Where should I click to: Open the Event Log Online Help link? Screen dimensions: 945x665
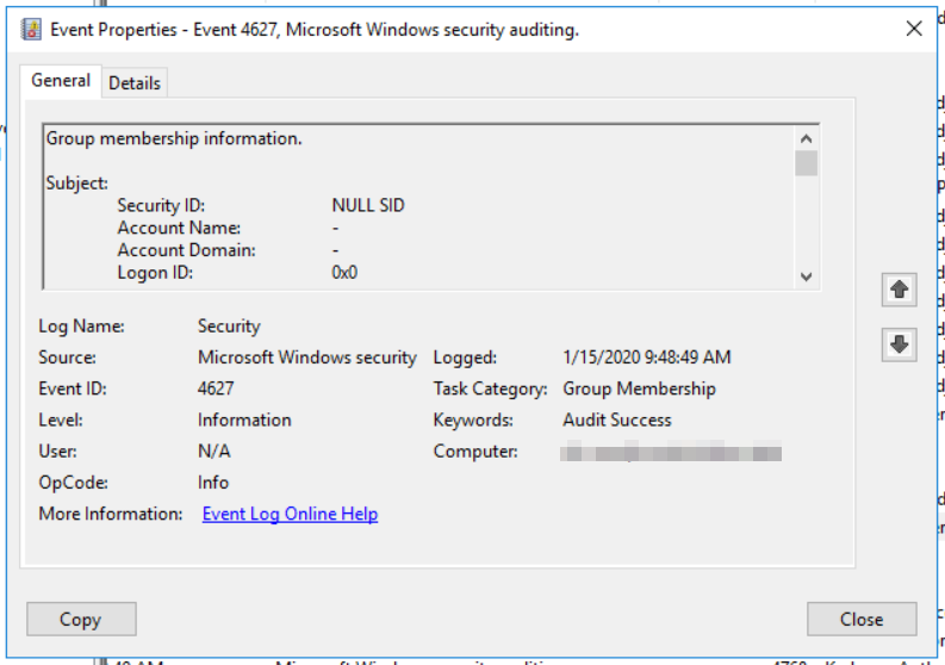290,514
